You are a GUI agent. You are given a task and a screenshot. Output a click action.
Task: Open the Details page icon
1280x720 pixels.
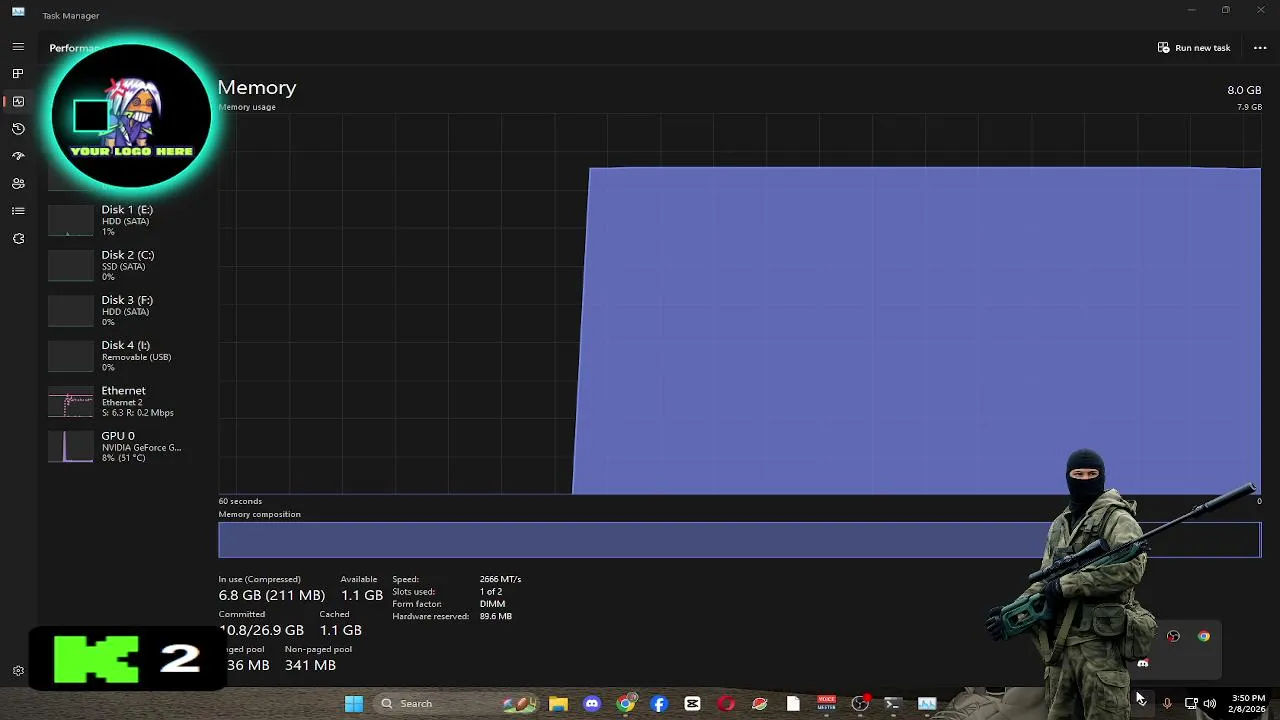(x=18, y=211)
